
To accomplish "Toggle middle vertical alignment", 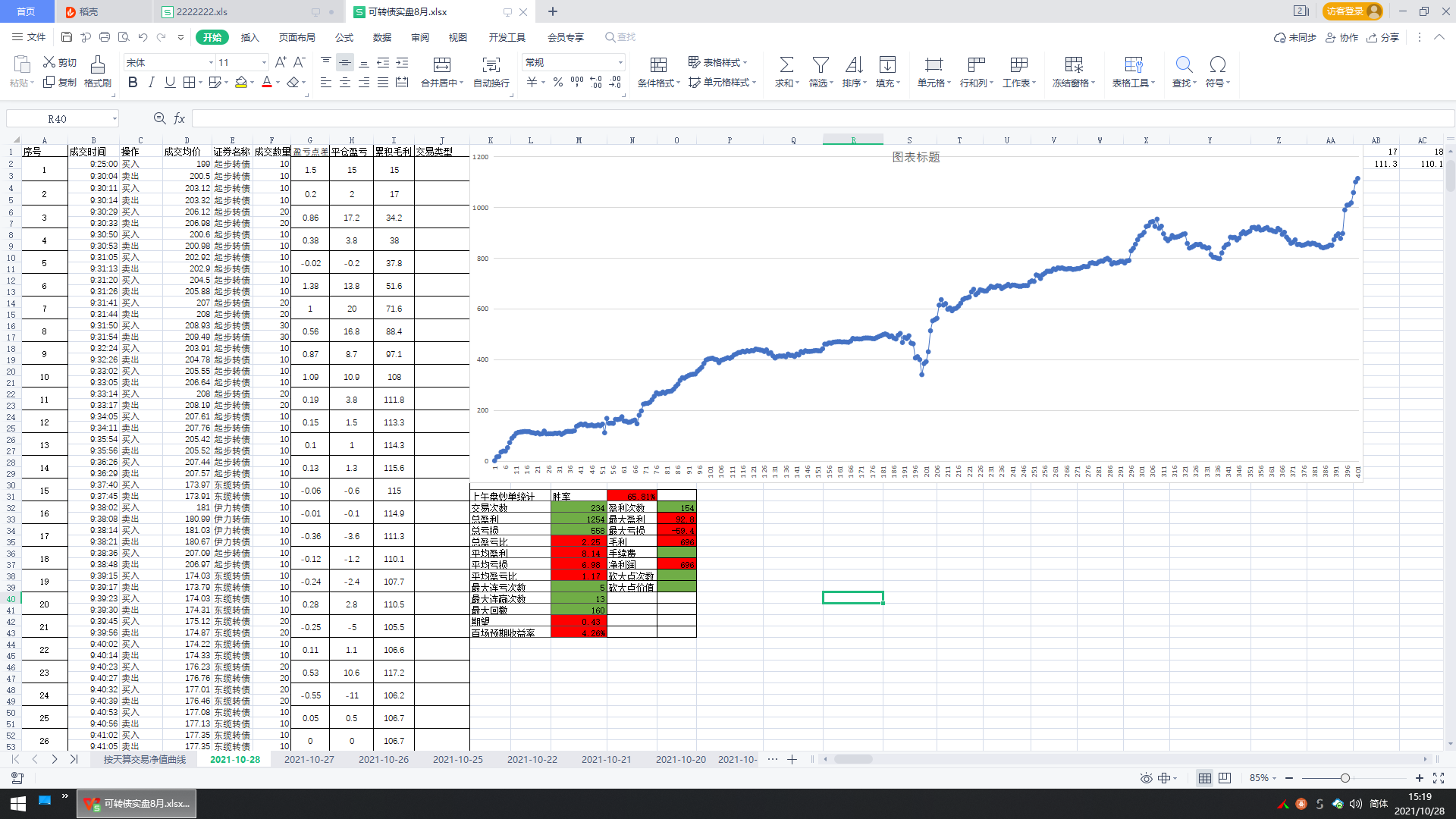I will click(345, 62).
